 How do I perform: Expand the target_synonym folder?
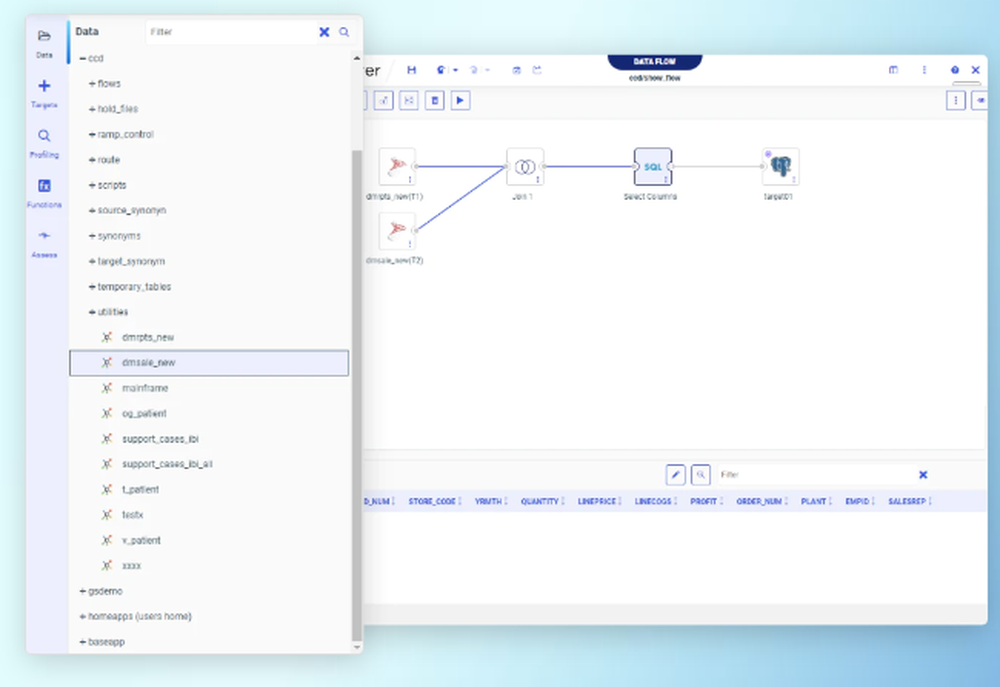point(92,262)
